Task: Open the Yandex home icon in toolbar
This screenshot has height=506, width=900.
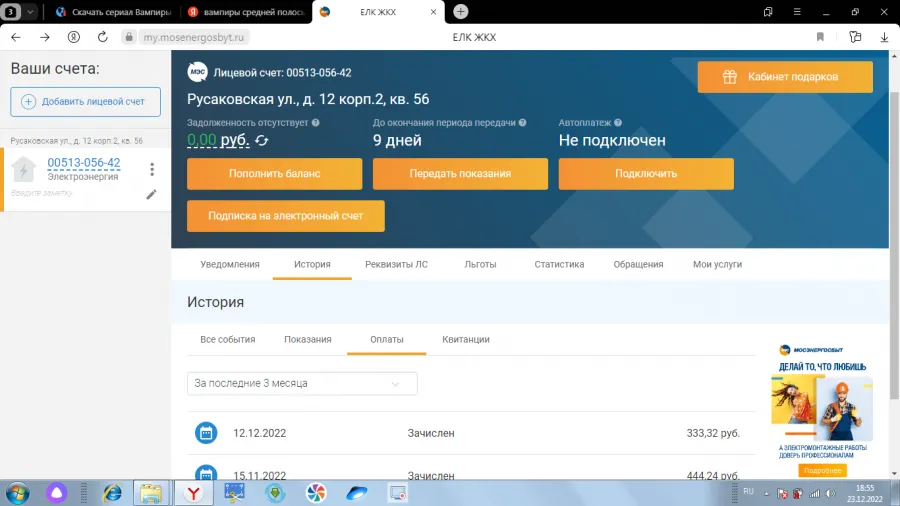Action: 73,37
